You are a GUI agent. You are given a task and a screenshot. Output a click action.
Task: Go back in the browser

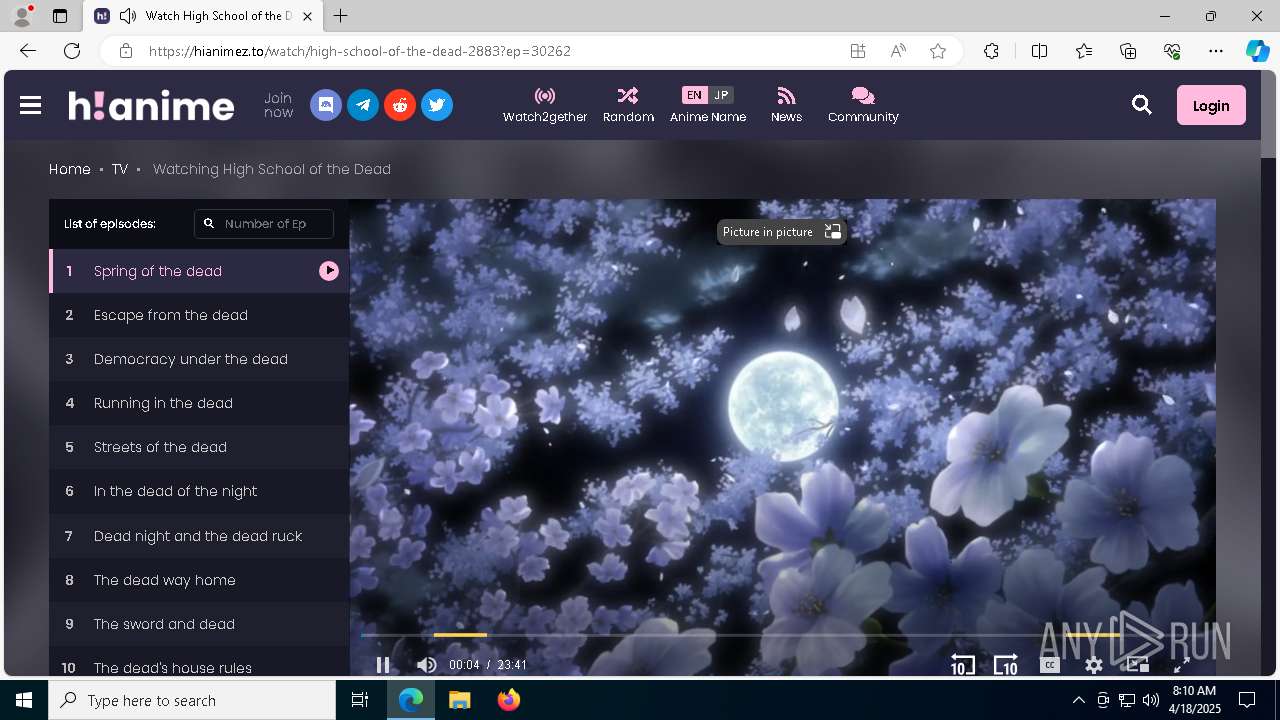pos(28,51)
